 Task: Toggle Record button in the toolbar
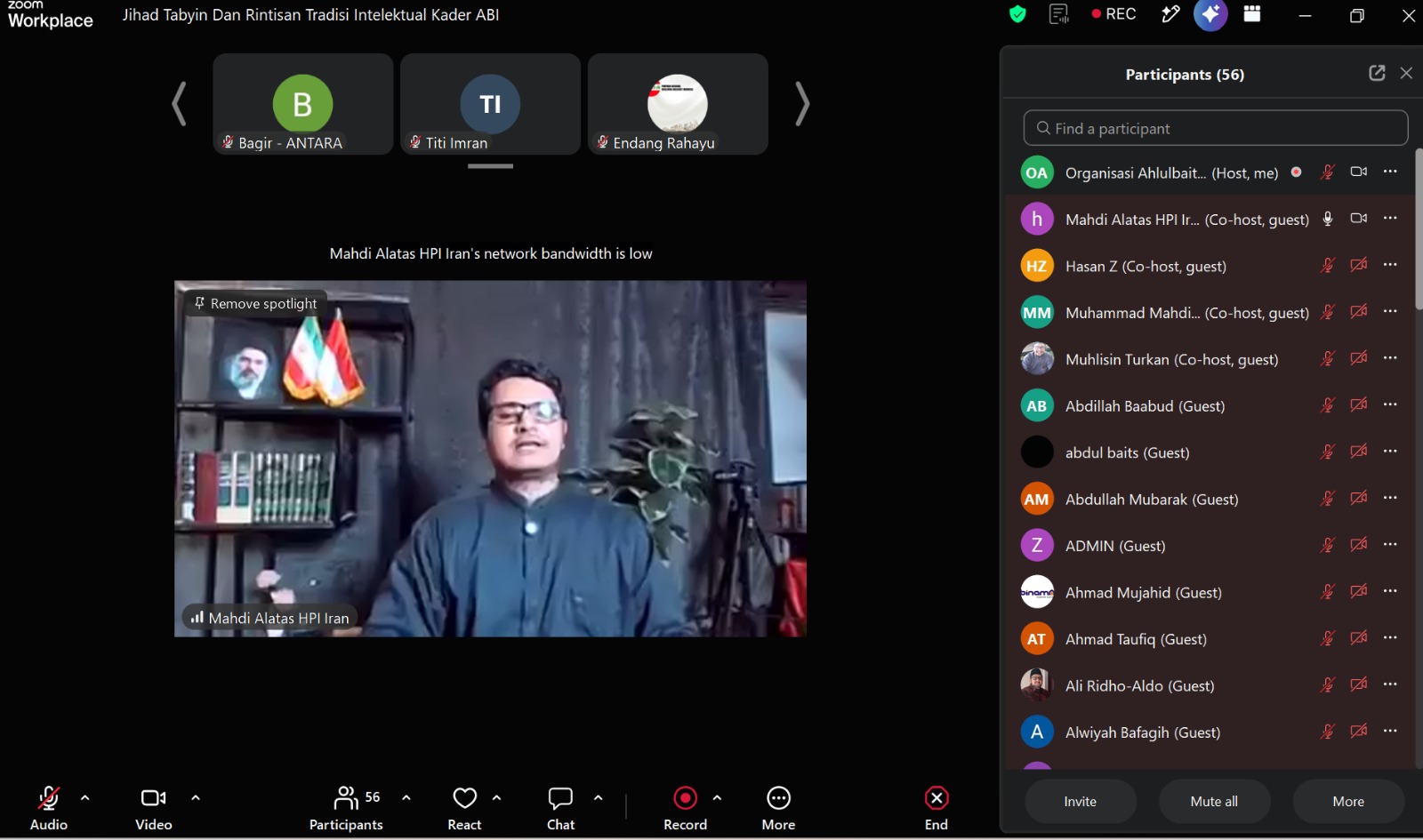tap(685, 808)
